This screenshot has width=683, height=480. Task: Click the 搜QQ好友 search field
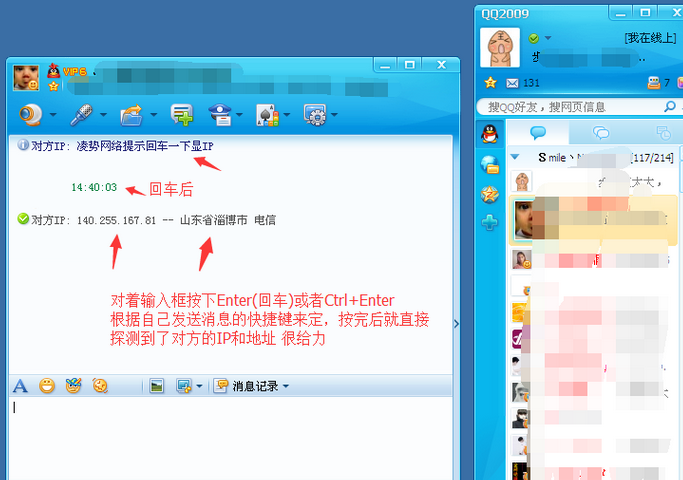coord(571,107)
